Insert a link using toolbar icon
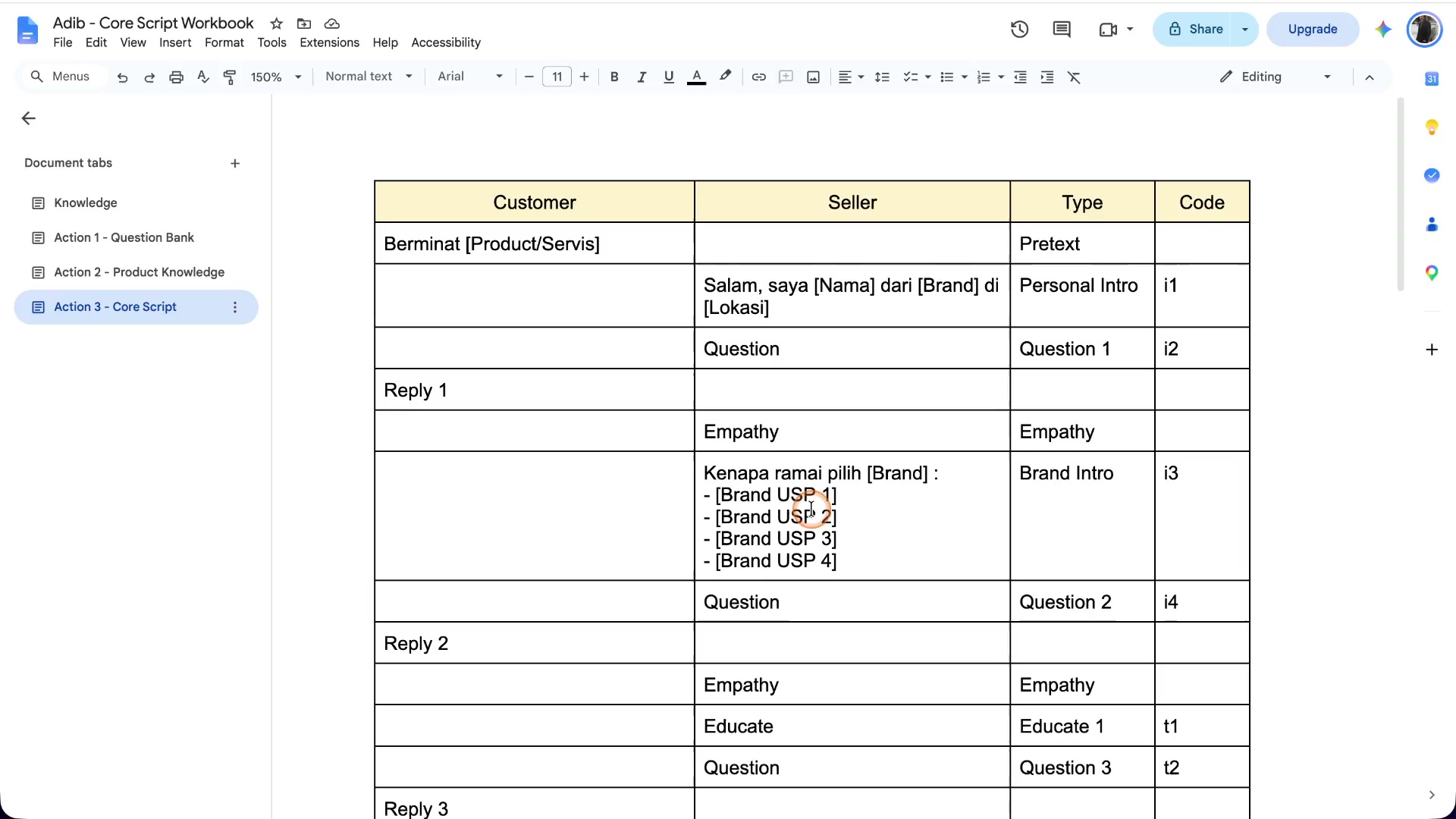1456x819 pixels. click(x=758, y=77)
